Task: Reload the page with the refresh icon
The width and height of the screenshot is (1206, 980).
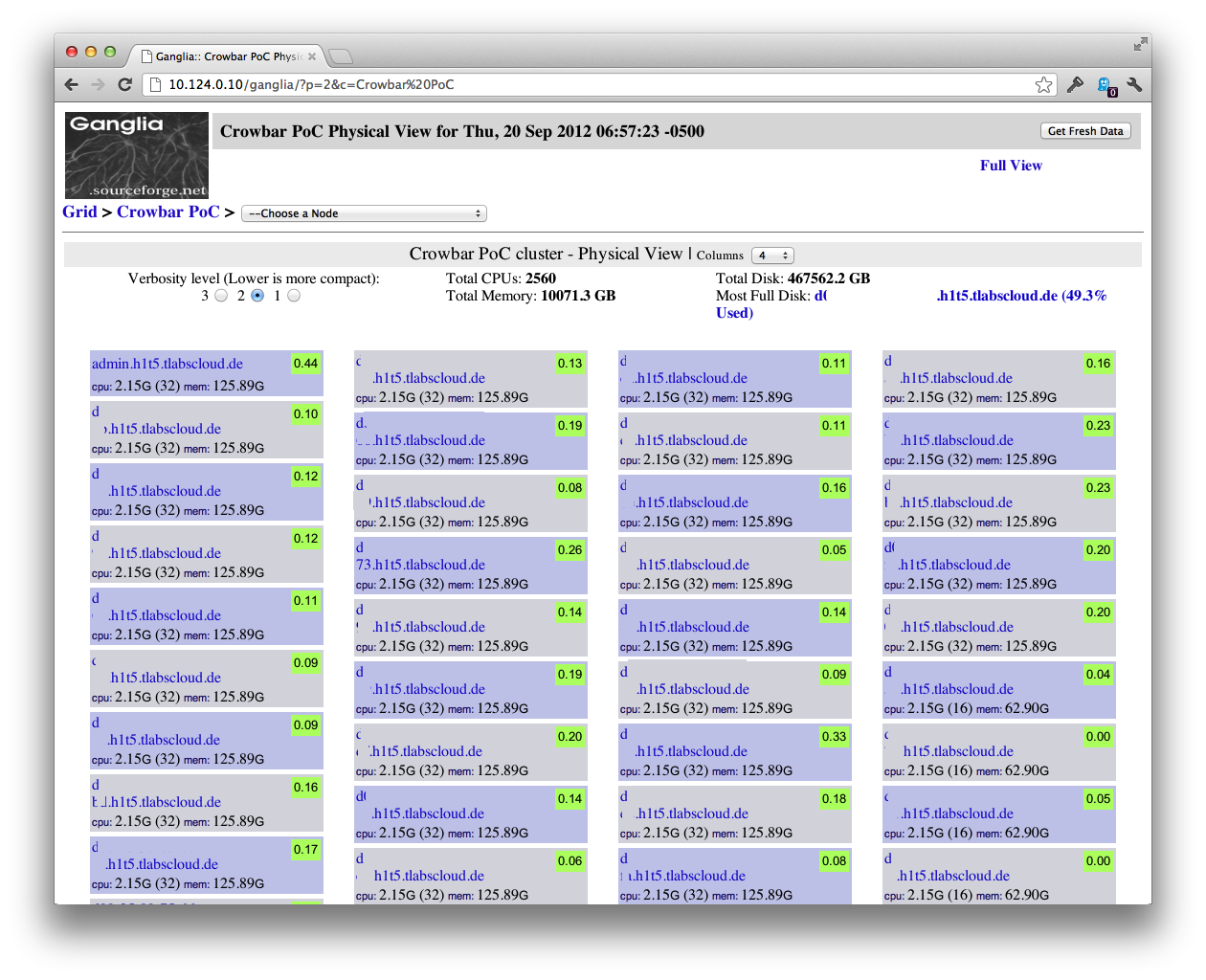Action: tap(124, 85)
